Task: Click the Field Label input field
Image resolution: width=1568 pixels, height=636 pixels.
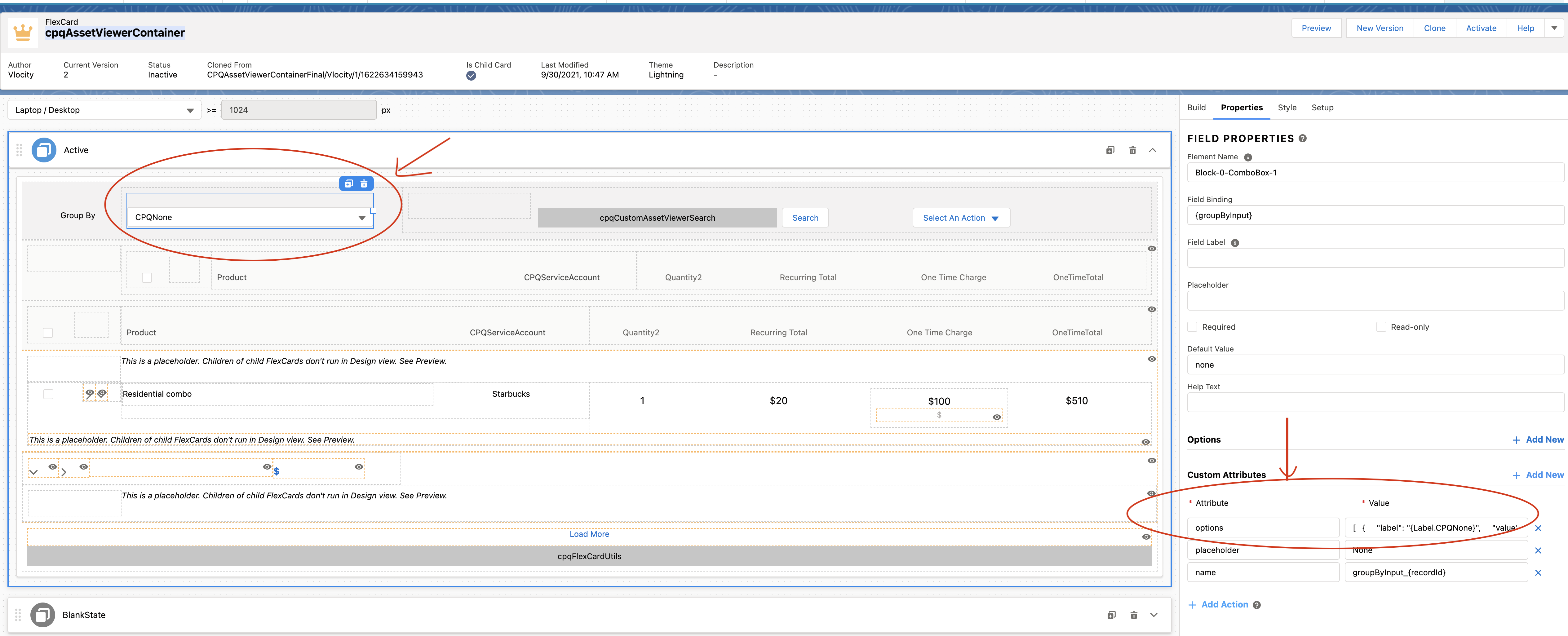Action: click(x=1375, y=258)
